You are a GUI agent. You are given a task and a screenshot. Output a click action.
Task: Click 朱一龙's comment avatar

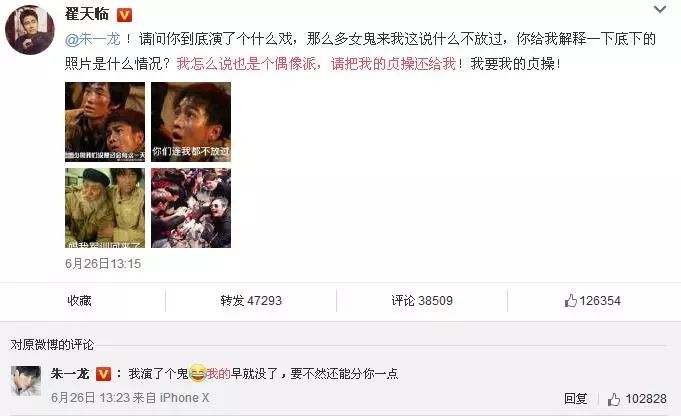pos(26,380)
